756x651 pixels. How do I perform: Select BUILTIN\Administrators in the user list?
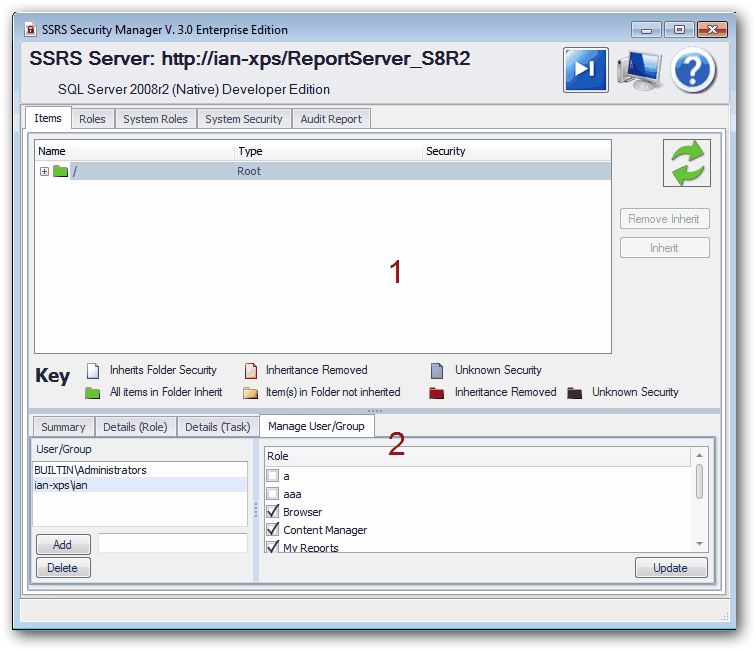tap(140, 470)
